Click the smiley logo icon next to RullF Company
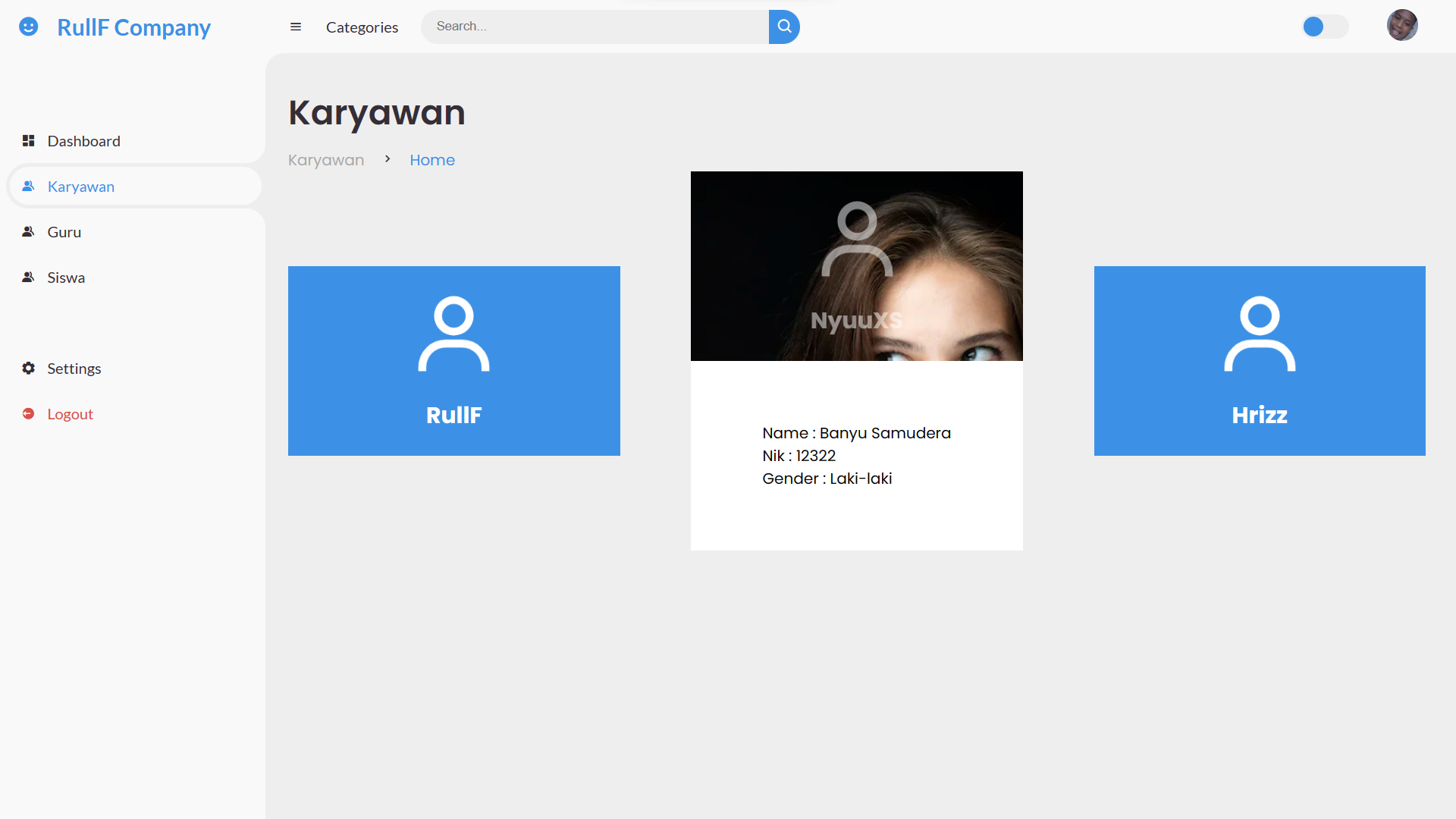 tap(29, 27)
